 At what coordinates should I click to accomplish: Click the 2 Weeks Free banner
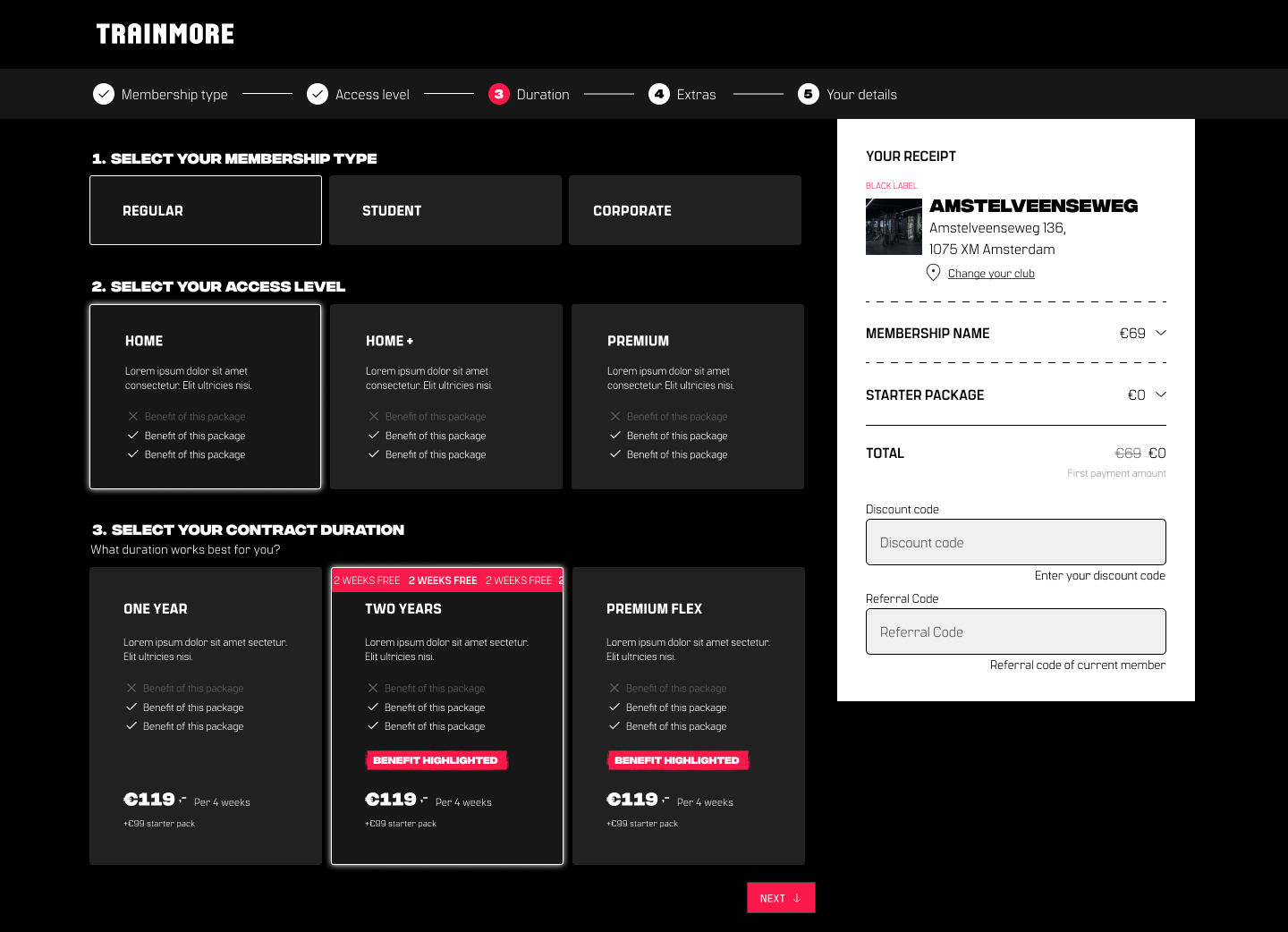click(x=447, y=580)
